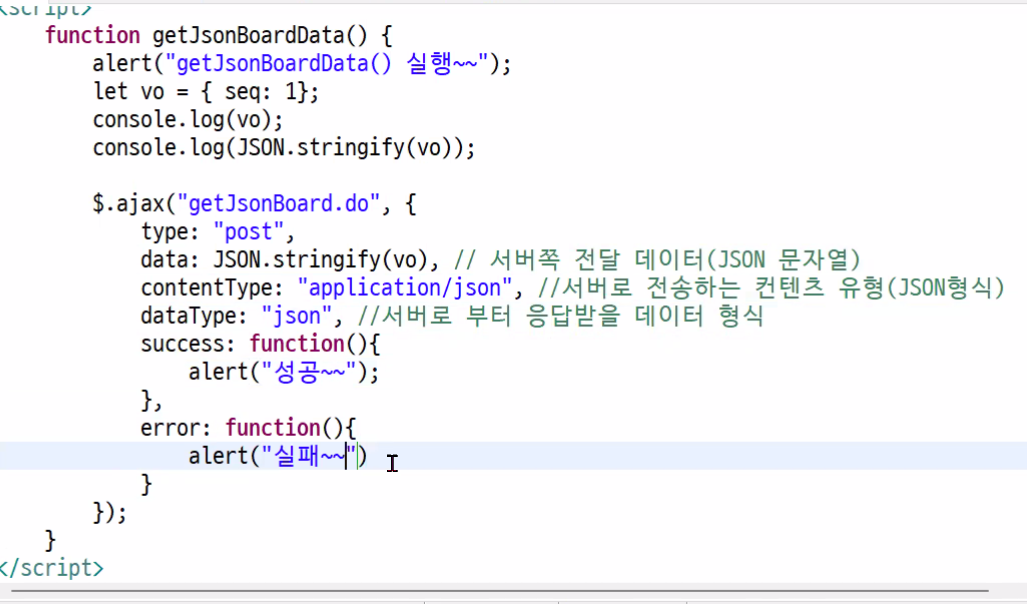Click the alert keyword on the 실패 line
The height and width of the screenshot is (604, 1027).
[x=218, y=457]
